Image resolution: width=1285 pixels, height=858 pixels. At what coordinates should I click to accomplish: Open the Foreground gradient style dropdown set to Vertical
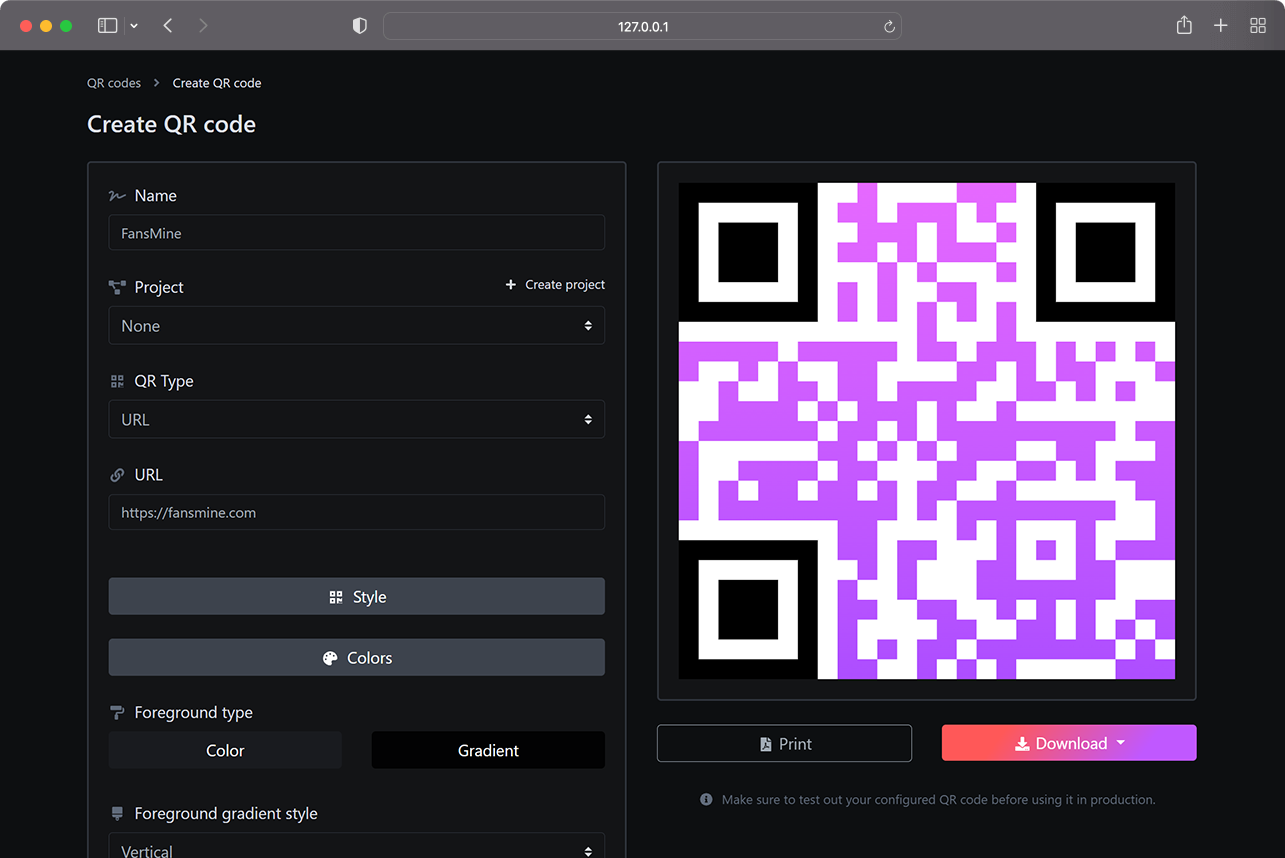[357, 846]
